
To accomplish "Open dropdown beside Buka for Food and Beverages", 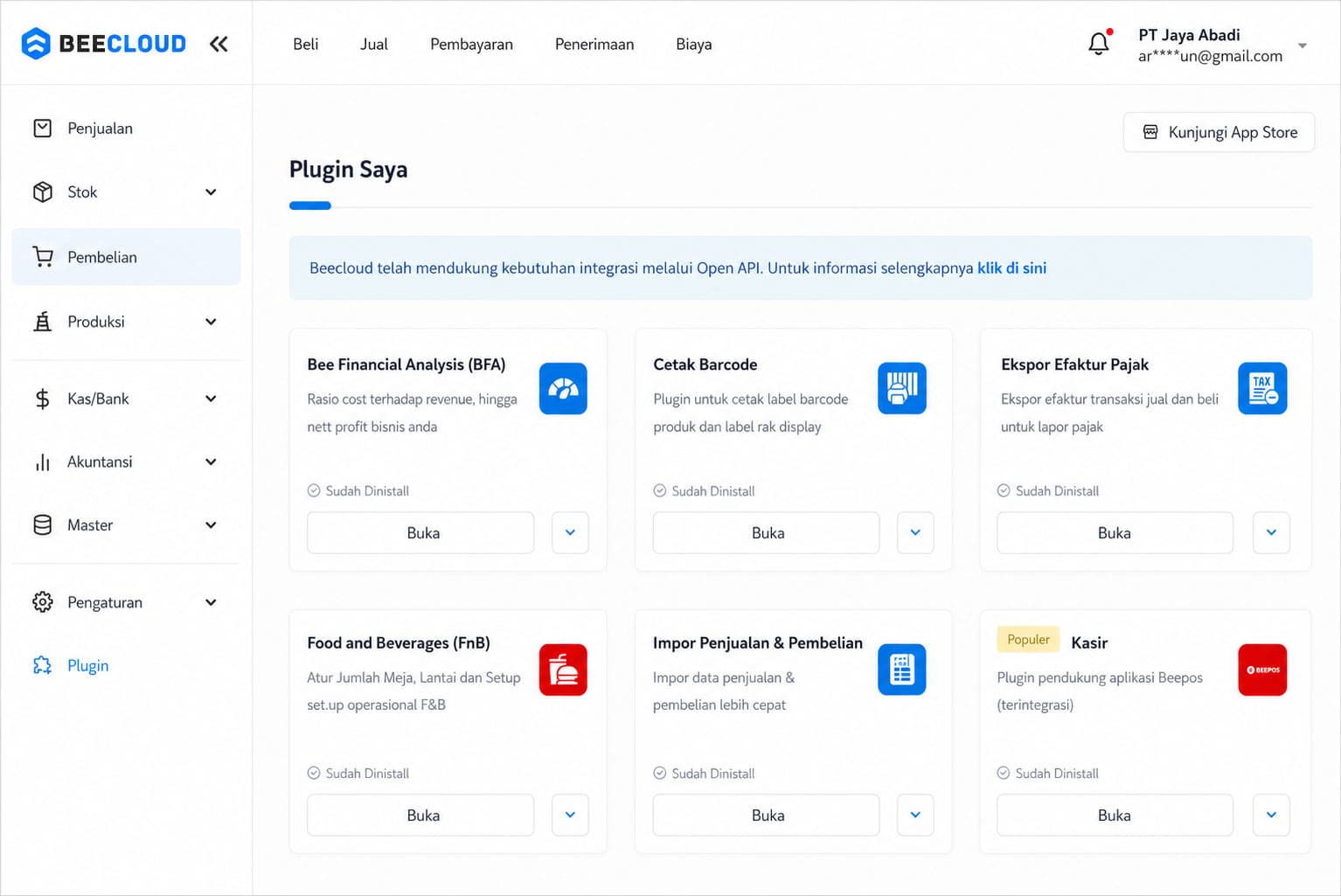I will coord(570,815).
